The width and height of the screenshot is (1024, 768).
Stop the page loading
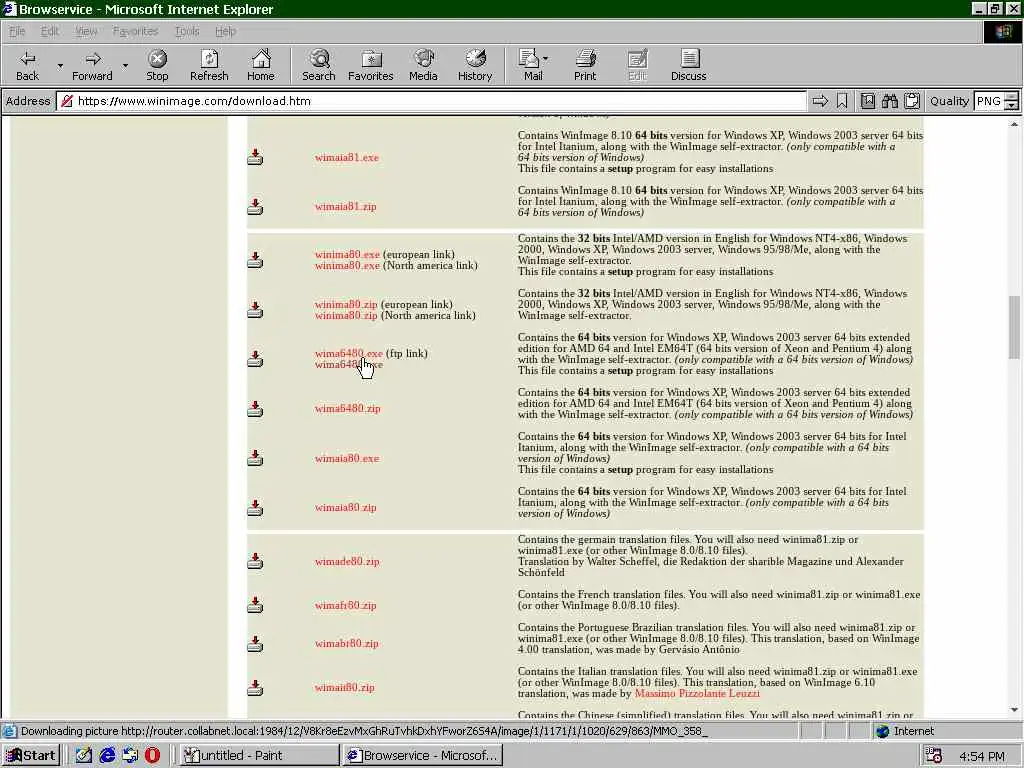pos(157,65)
